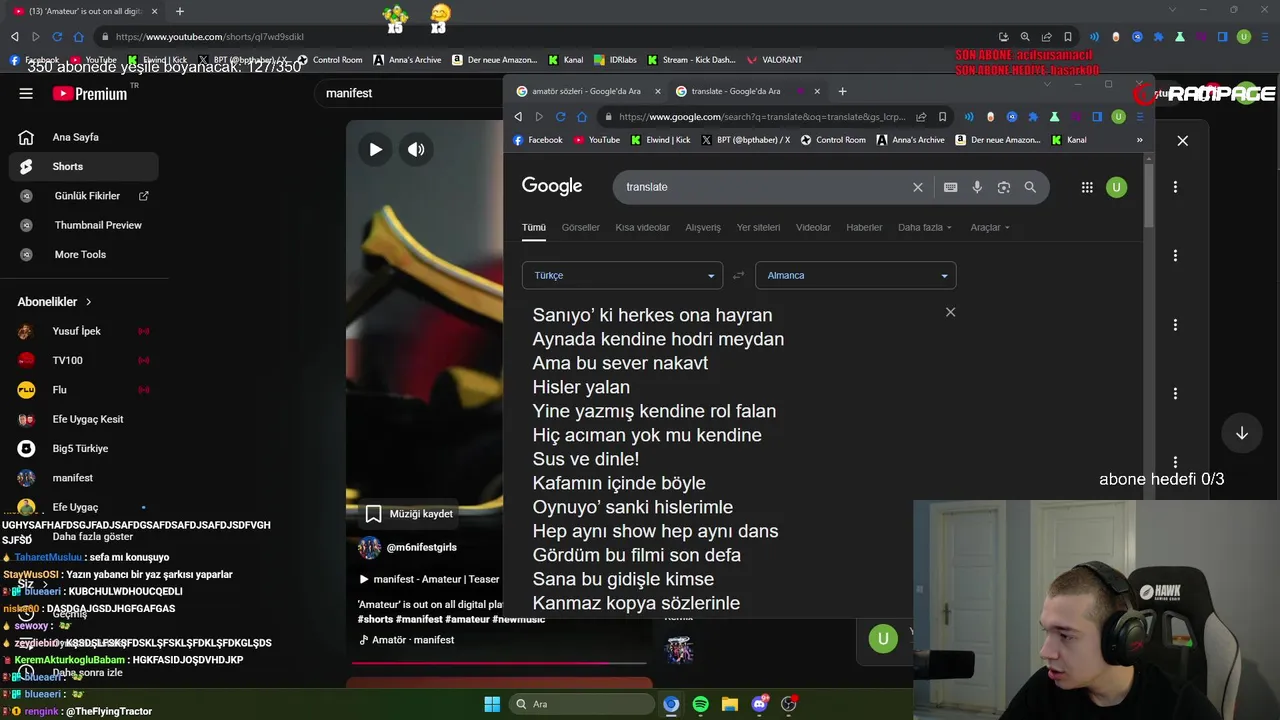The image size is (1280, 720).
Task: Click the Google search address bar
Action: coord(762,116)
